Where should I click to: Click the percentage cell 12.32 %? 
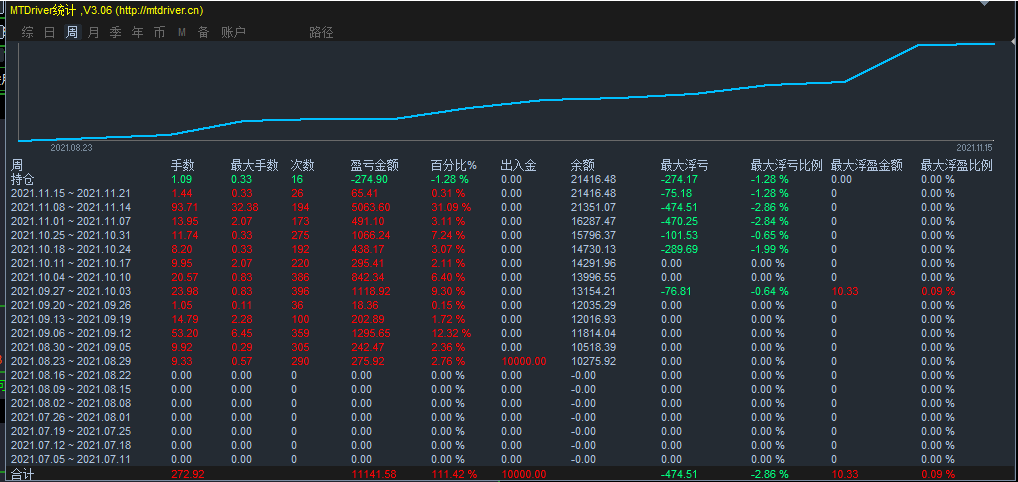pos(449,333)
